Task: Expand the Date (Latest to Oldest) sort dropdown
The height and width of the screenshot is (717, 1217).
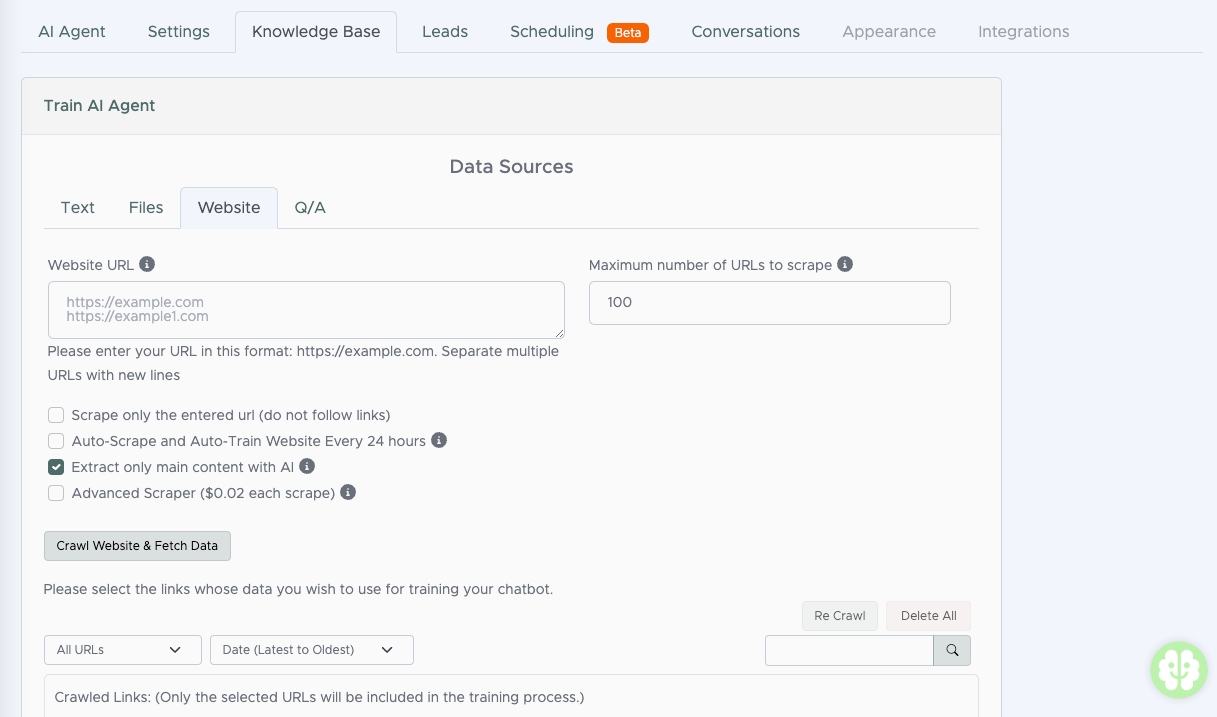Action: pos(311,650)
